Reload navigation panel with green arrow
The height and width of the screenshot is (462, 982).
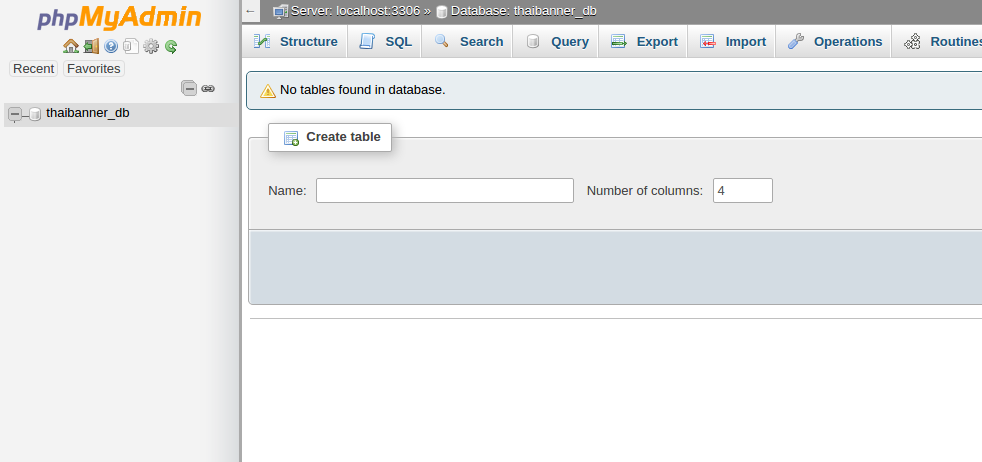point(171,46)
